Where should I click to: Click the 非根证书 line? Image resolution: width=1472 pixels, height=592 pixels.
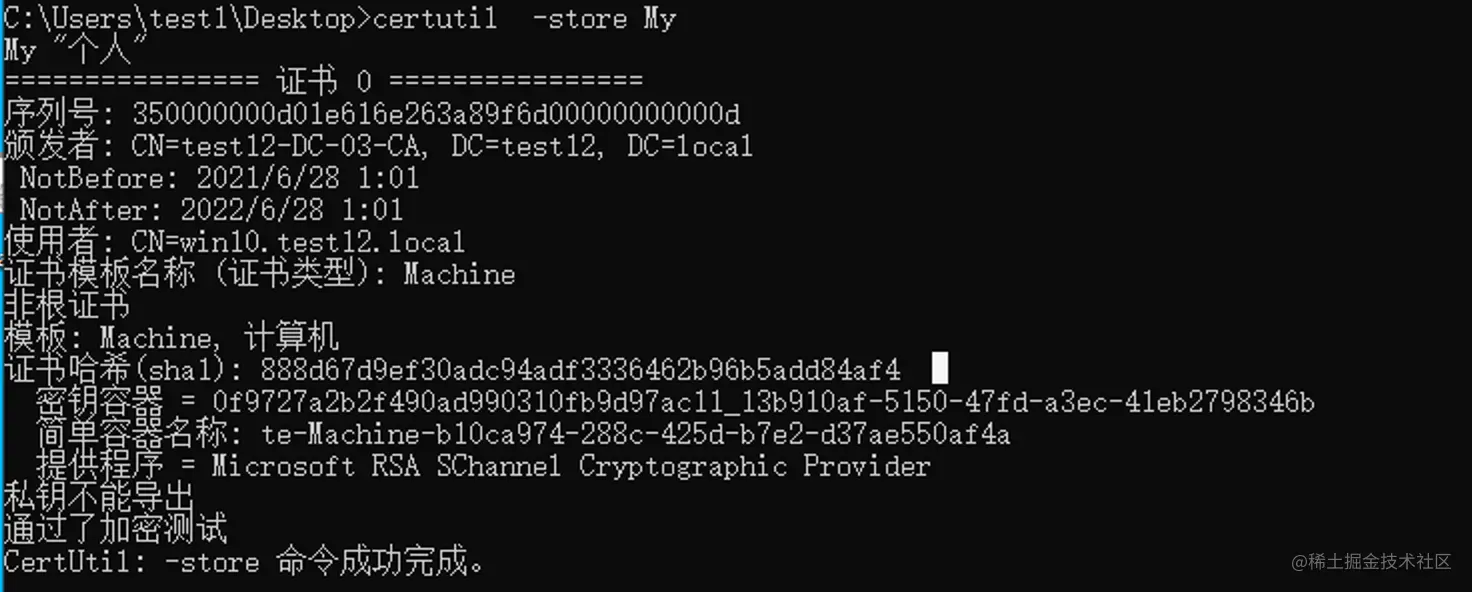click(x=67, y=305)
